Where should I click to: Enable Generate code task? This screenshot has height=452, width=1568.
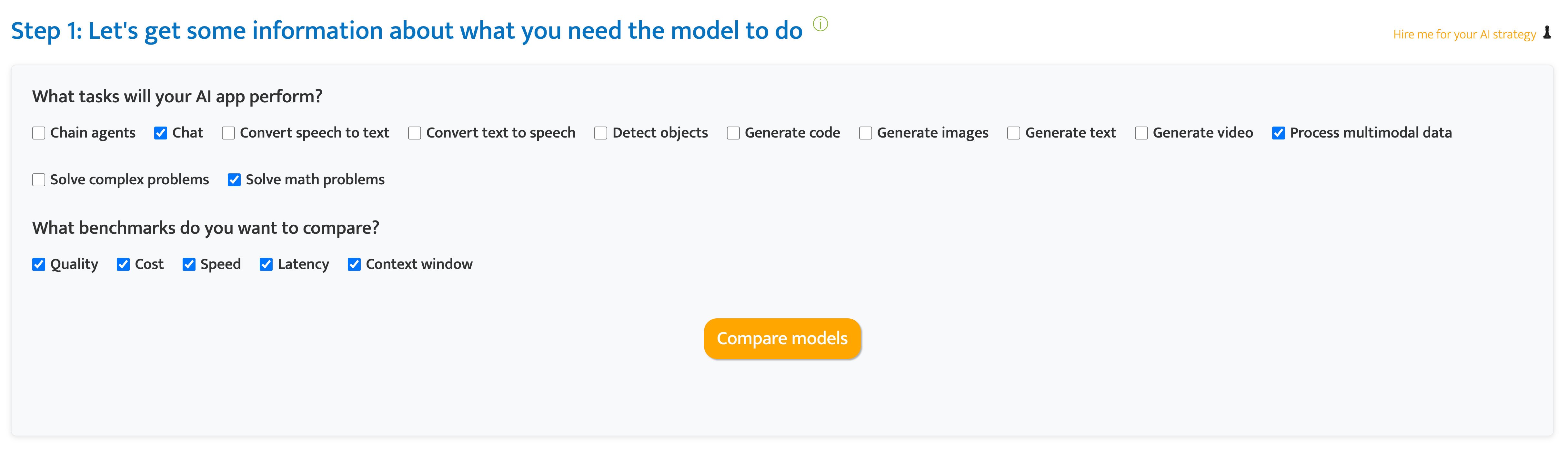(x=733, y=133)
